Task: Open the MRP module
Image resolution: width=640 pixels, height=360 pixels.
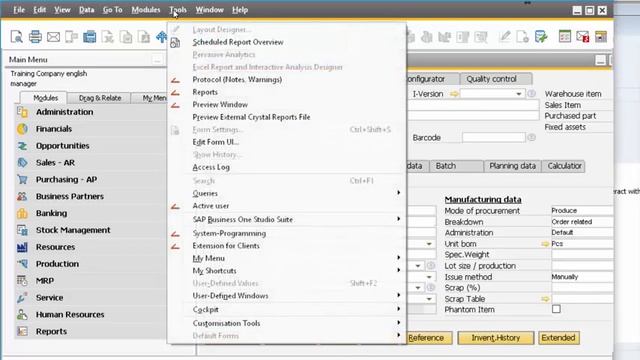Action: pyautogui.click(x=44, y=281)
